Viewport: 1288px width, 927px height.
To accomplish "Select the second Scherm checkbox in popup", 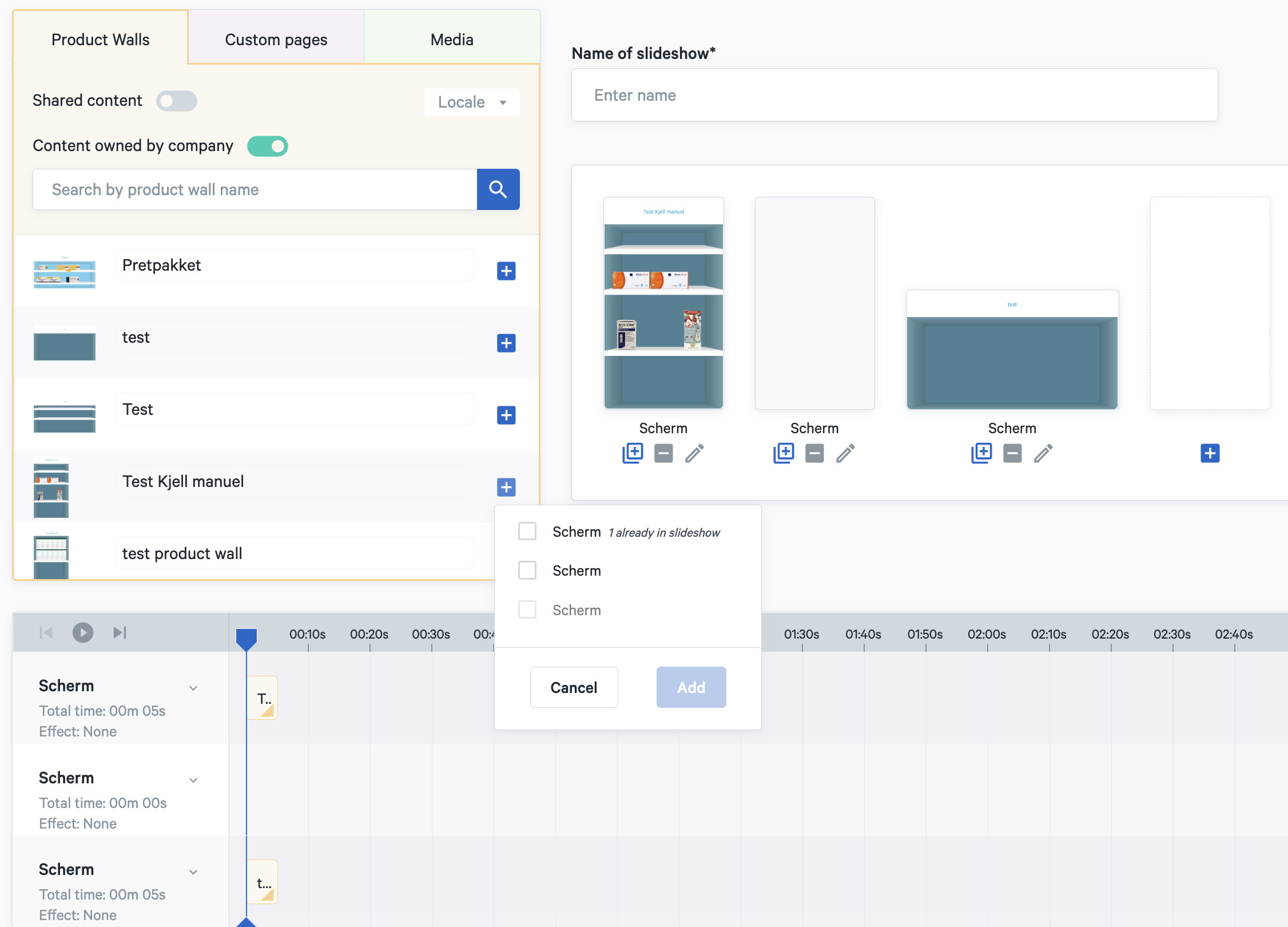I will click(527, 570).
